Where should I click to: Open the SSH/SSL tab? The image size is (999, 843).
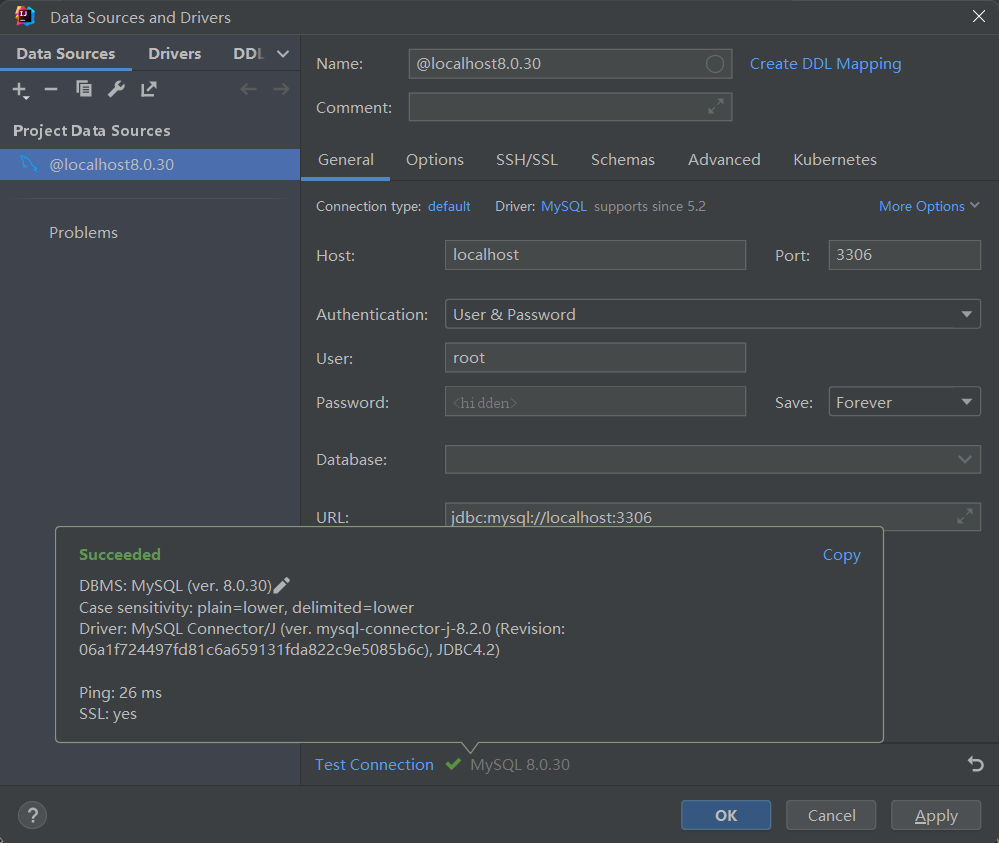tap(527, 159)
